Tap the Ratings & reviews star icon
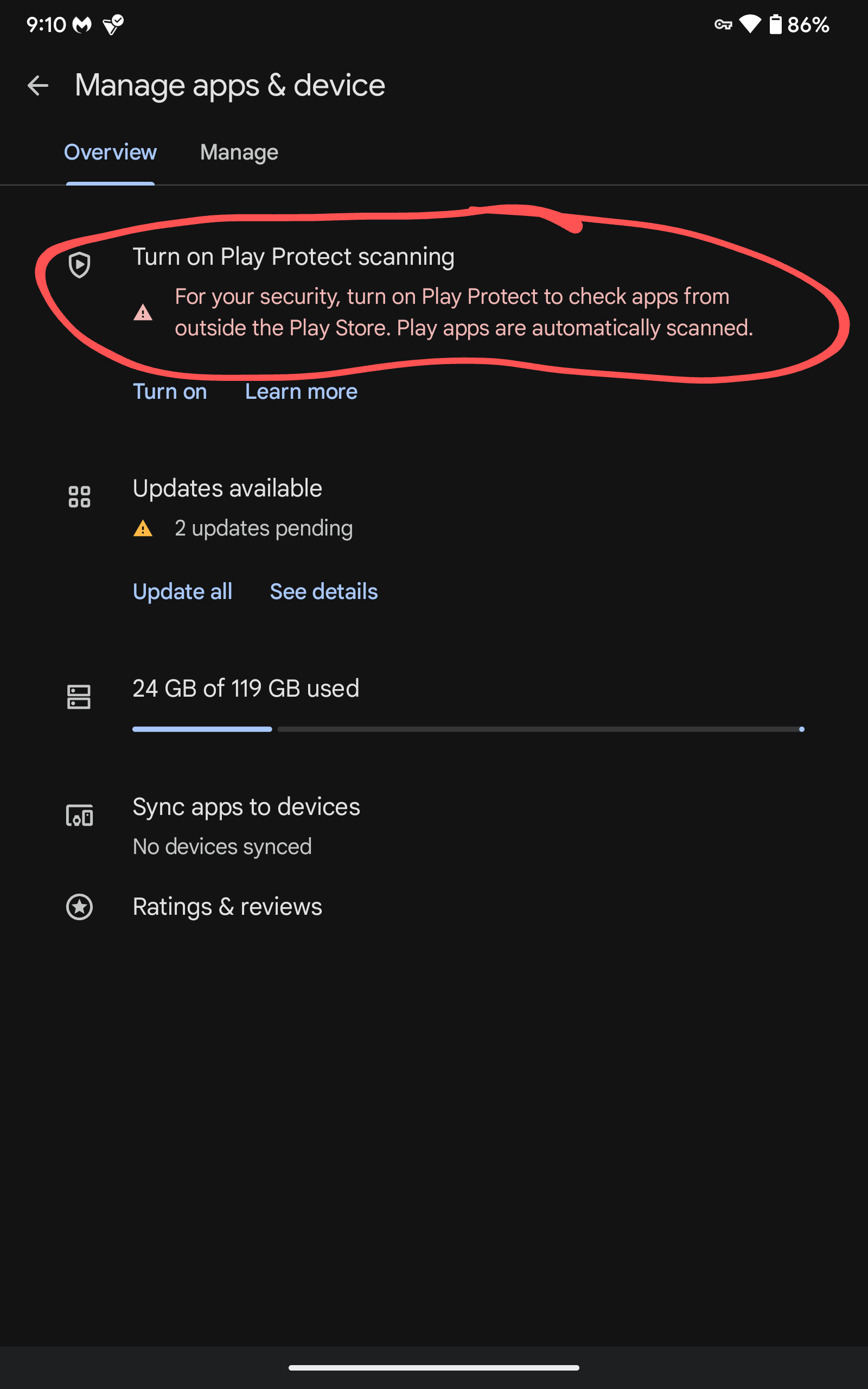 pos(79,907)
